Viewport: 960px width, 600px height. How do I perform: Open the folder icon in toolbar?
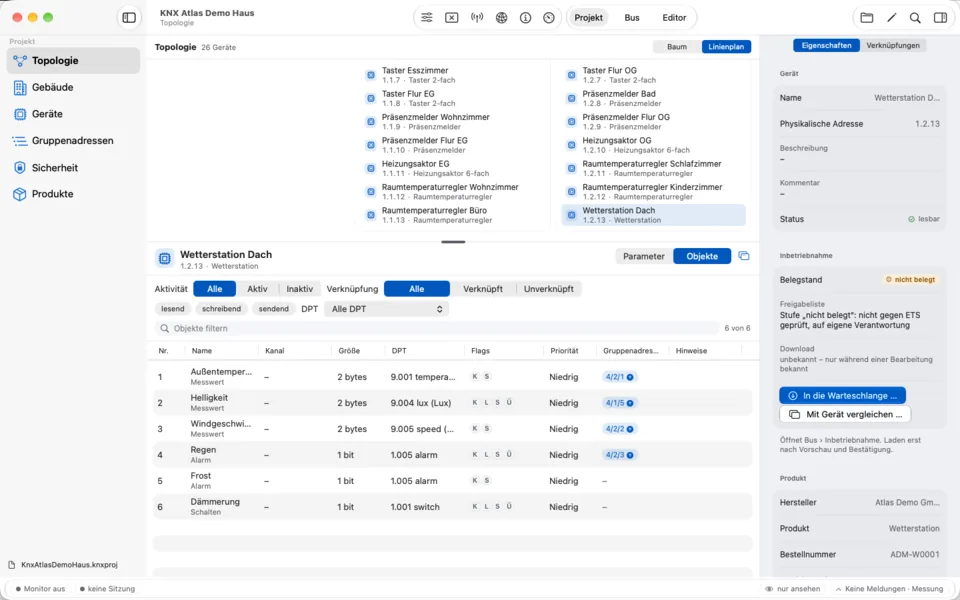coord(866,18)
